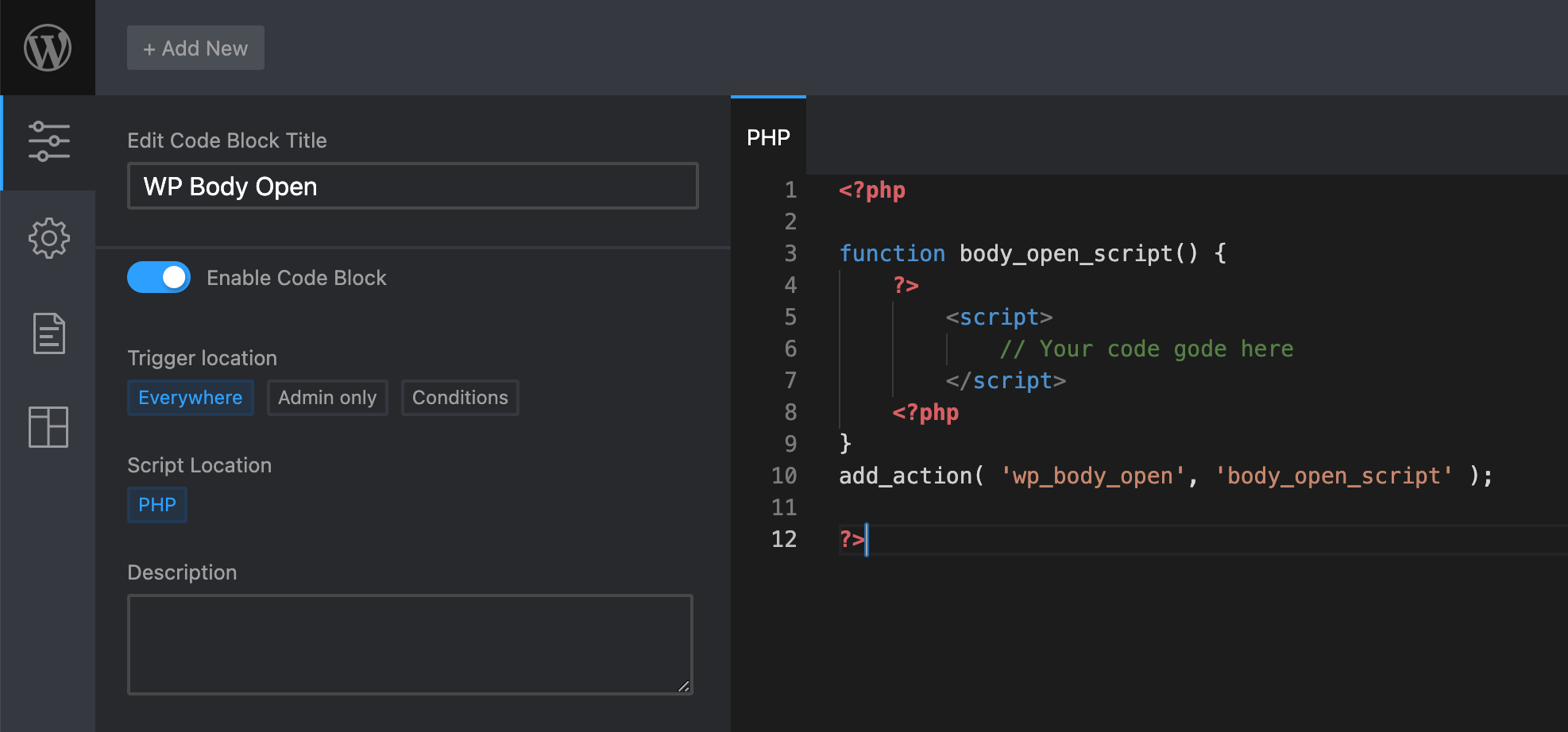Switch trigger location to Conditions

459,397
